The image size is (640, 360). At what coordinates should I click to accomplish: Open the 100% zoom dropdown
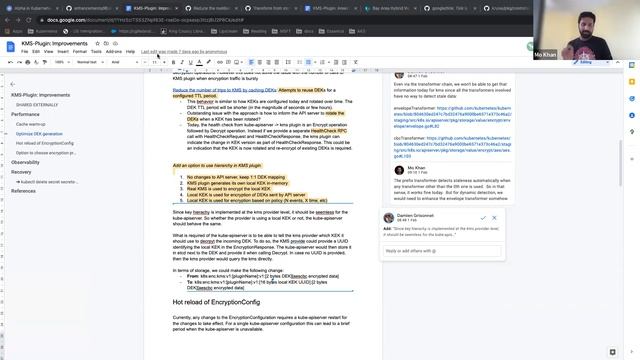[x=62, y=62]
